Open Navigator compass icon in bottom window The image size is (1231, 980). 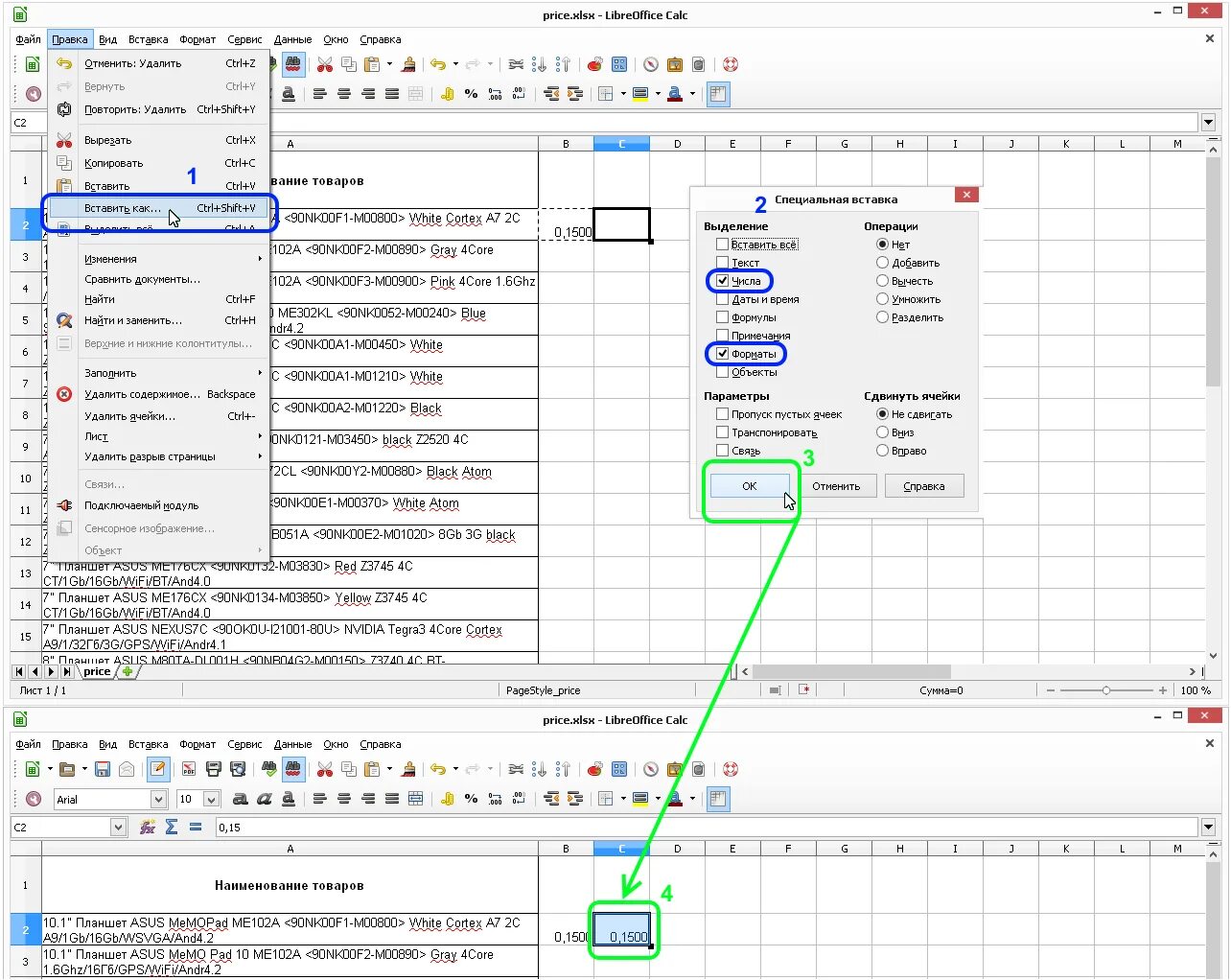click(651, 769)
